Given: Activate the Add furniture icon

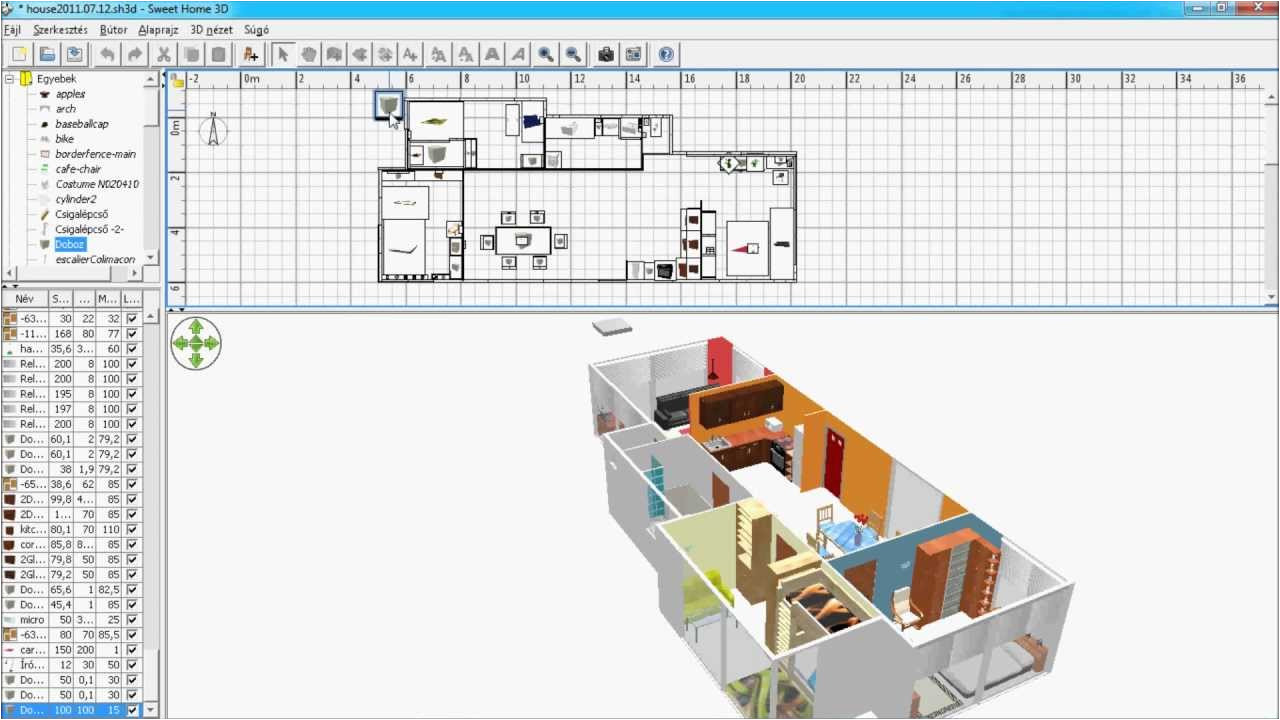Looking at the screenshot, I should pyautogui.click(x=250, y=54).
